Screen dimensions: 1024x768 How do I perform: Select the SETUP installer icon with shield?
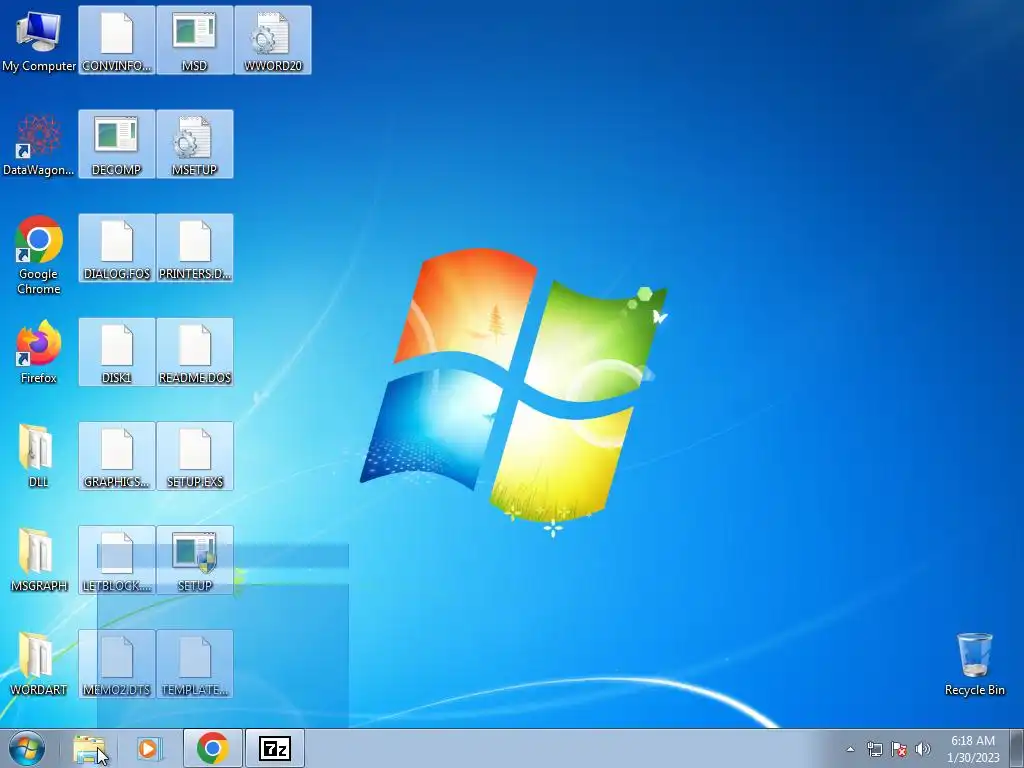(195, 560)
